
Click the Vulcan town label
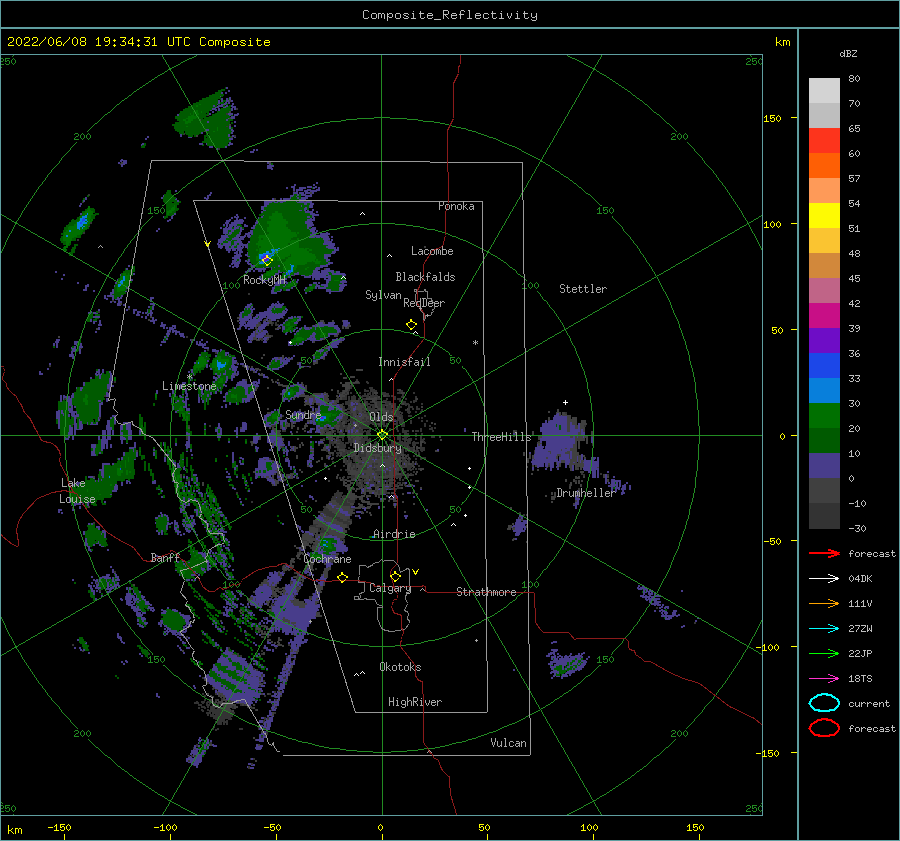point(508,743)
